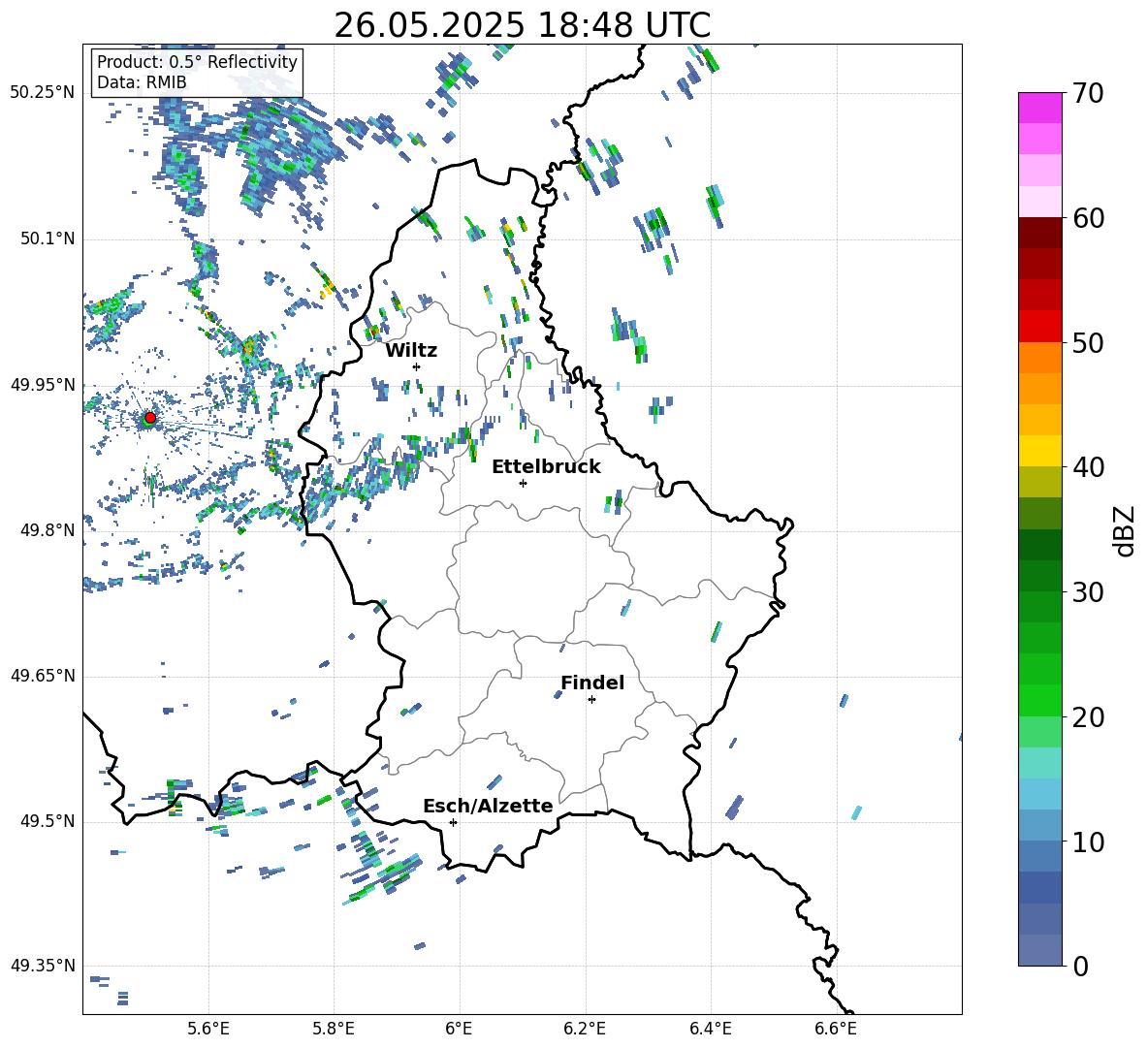Click the magenta top colorbar segment
Image resolution: width=1148 pixels, height=1048 pixels.
(x=1039, y=108)
